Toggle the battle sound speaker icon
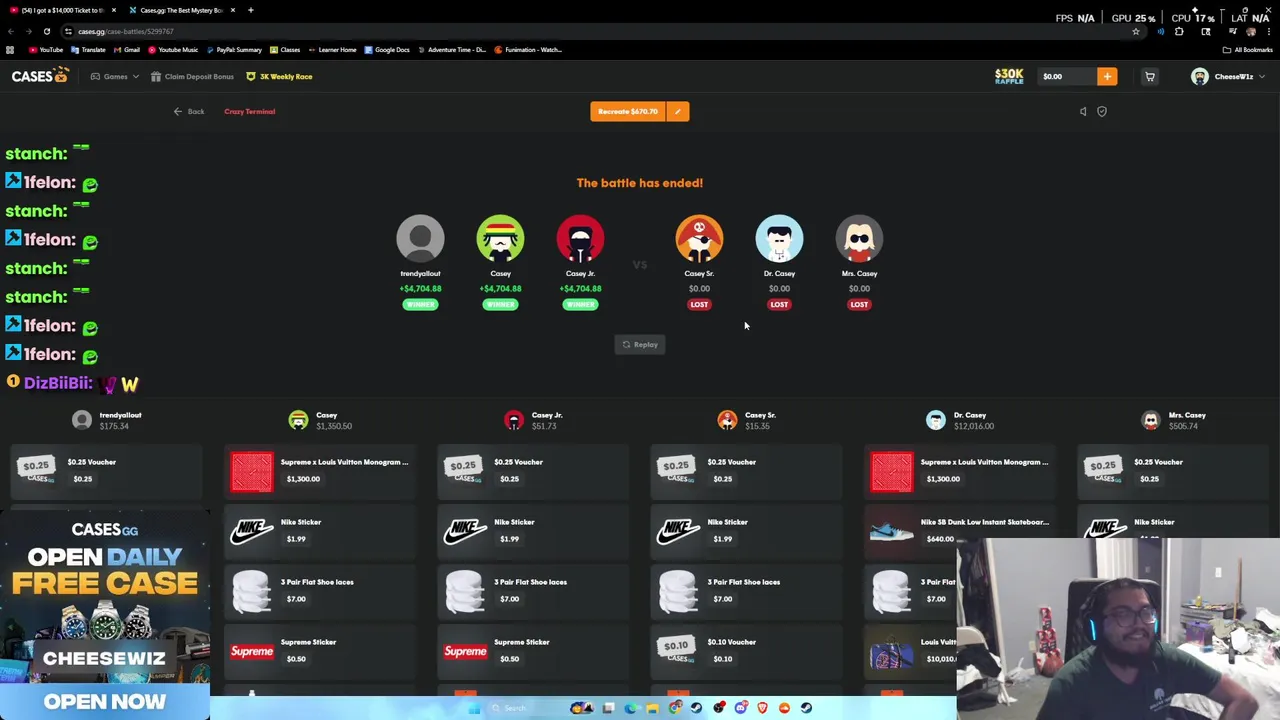 tap(1083, 111)
